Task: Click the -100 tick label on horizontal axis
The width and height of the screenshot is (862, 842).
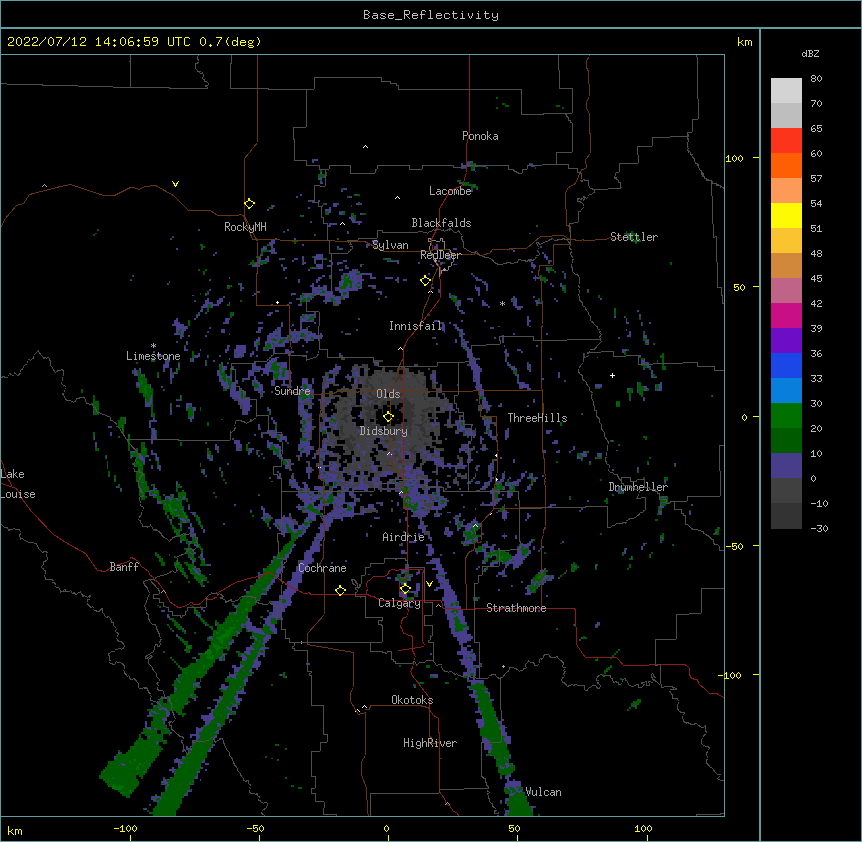Action: pyautogui.click(x=125, y=828)
